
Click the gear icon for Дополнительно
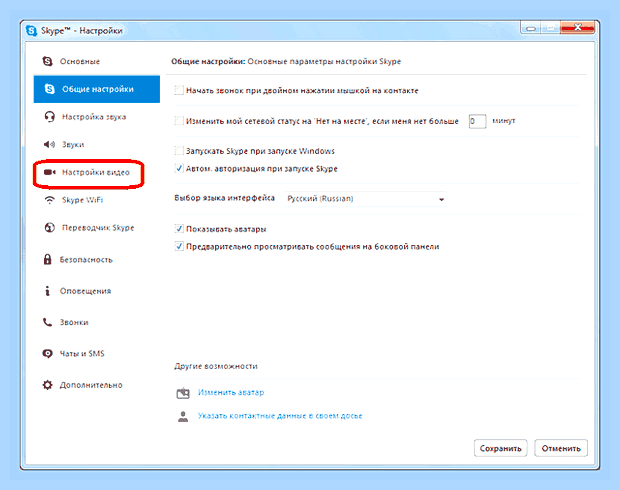click(x=47, y=385)
